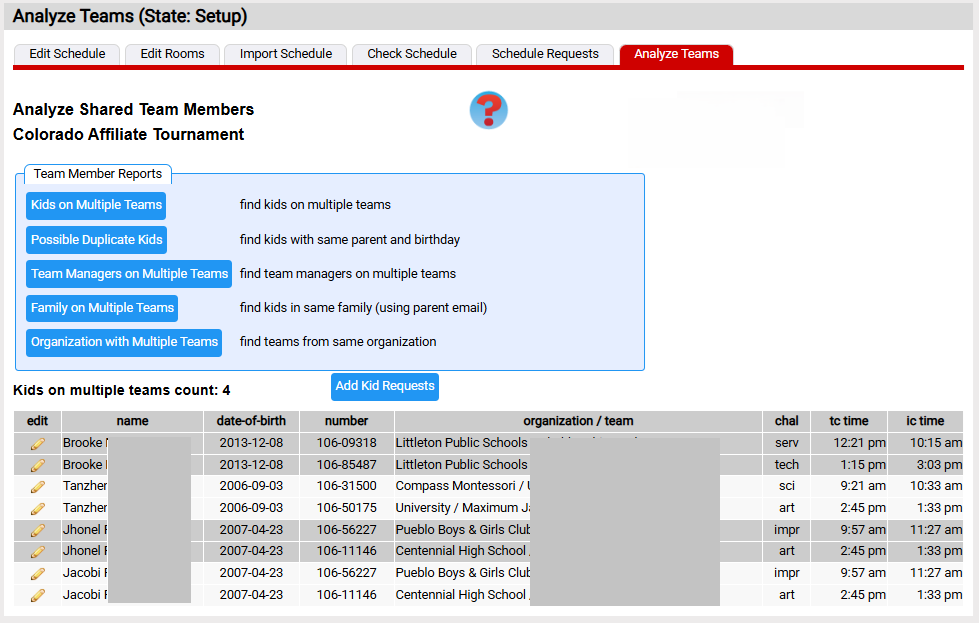The width and height of the screenshot is (979, 623).
Task: Run the Kids on Multiple Teams report
Action: (x=96, y=205)
